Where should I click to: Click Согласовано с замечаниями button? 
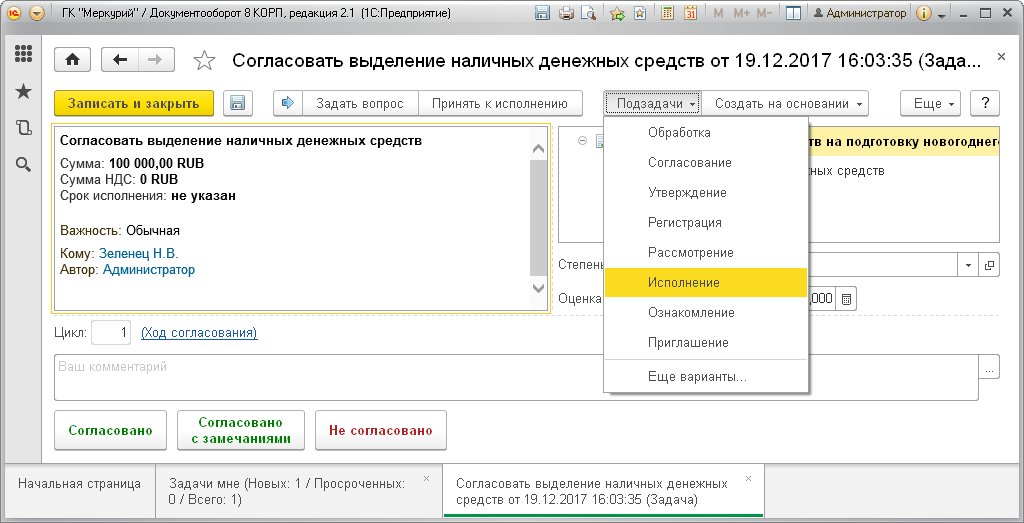click(241, 430)
